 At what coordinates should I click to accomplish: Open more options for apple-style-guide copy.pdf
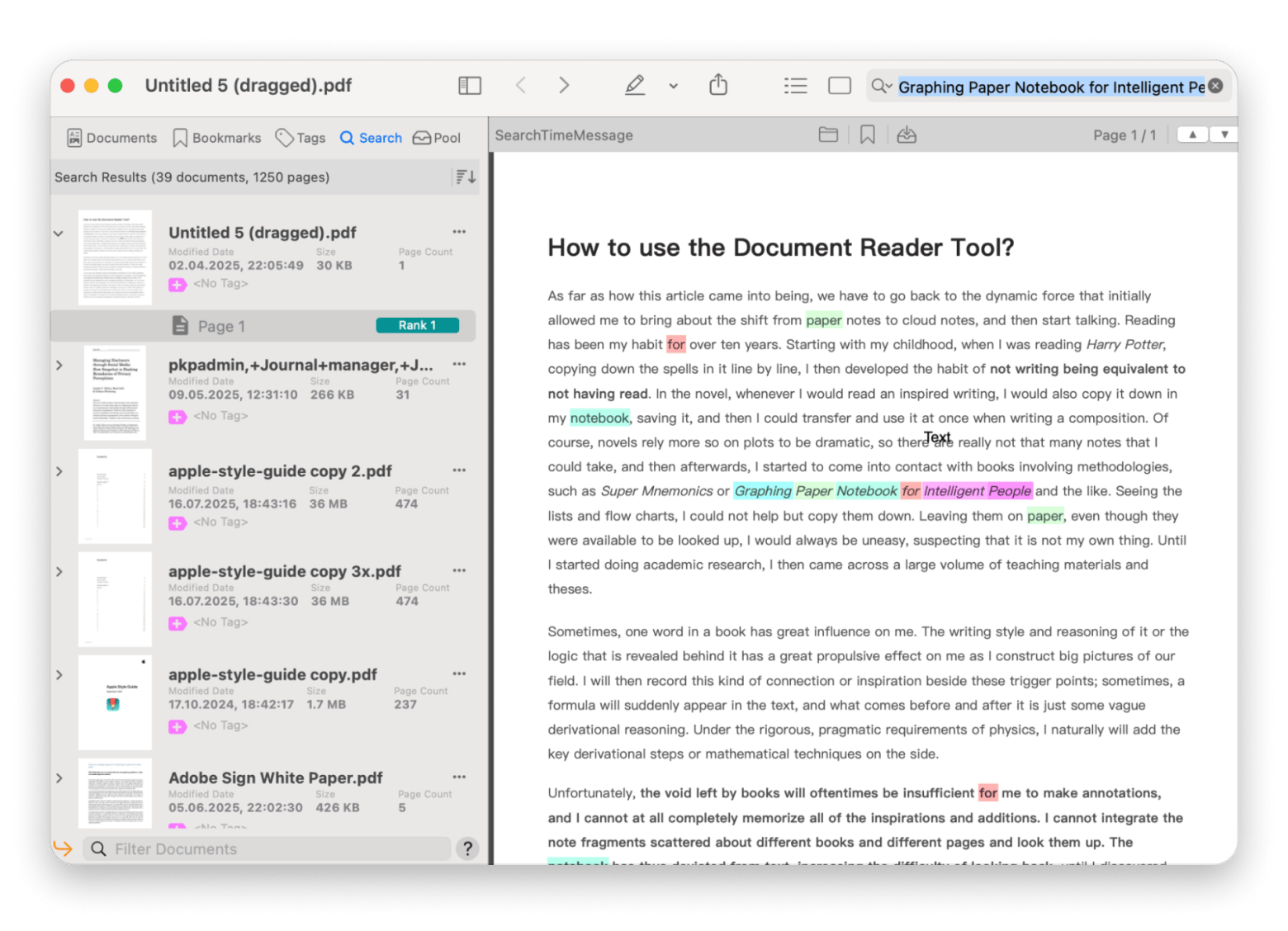point(459,673)
